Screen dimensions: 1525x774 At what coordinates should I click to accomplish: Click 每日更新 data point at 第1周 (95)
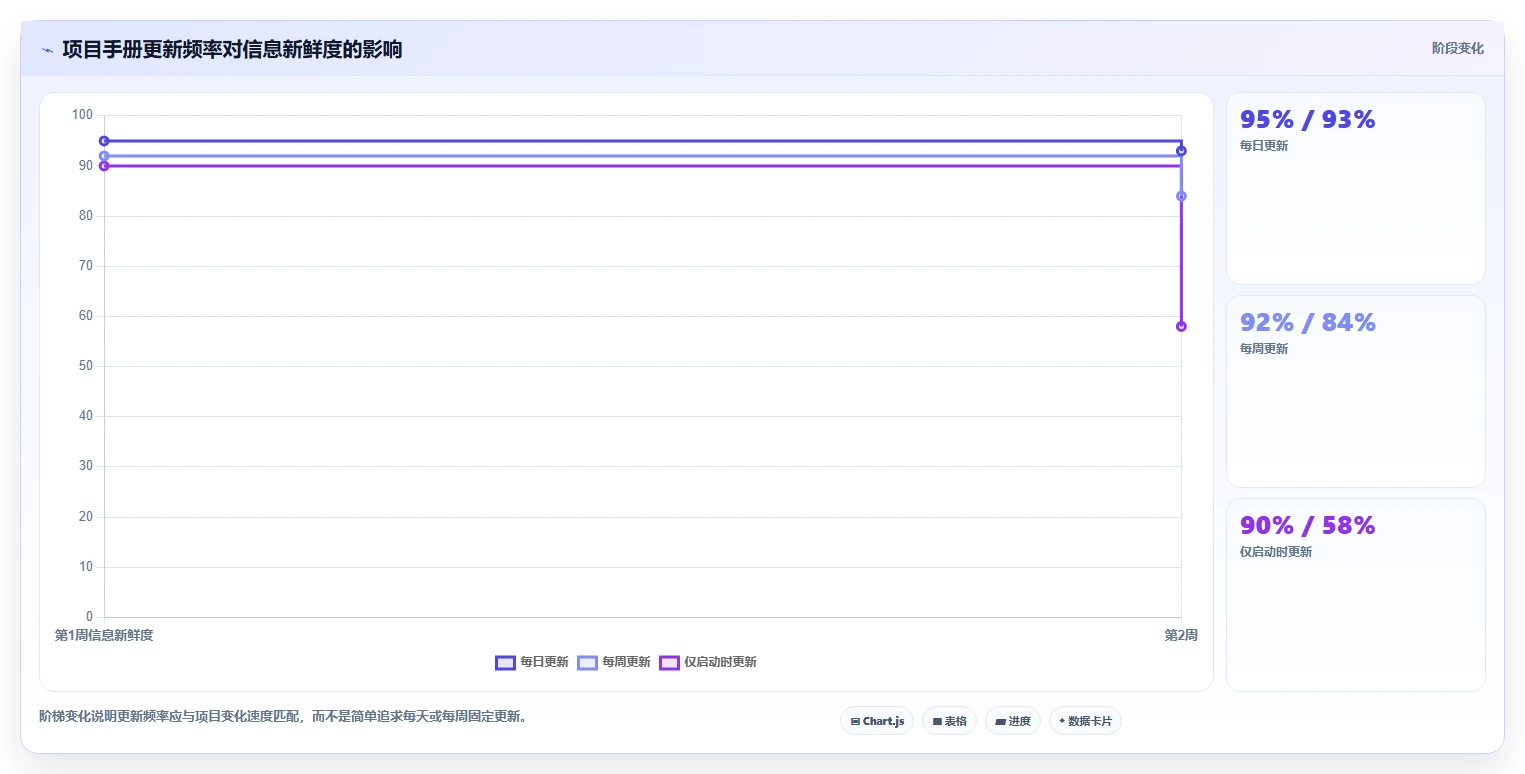coord(104,141)
